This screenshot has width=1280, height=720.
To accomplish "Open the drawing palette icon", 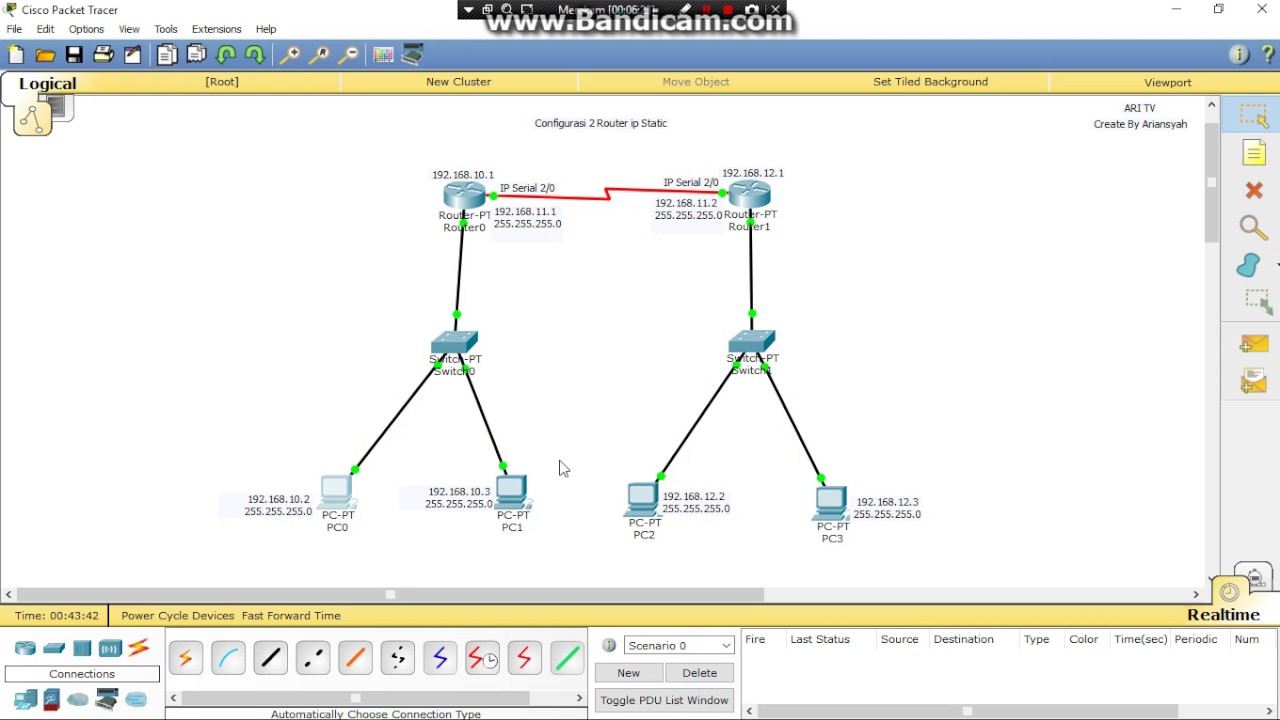I will (383, 55).
